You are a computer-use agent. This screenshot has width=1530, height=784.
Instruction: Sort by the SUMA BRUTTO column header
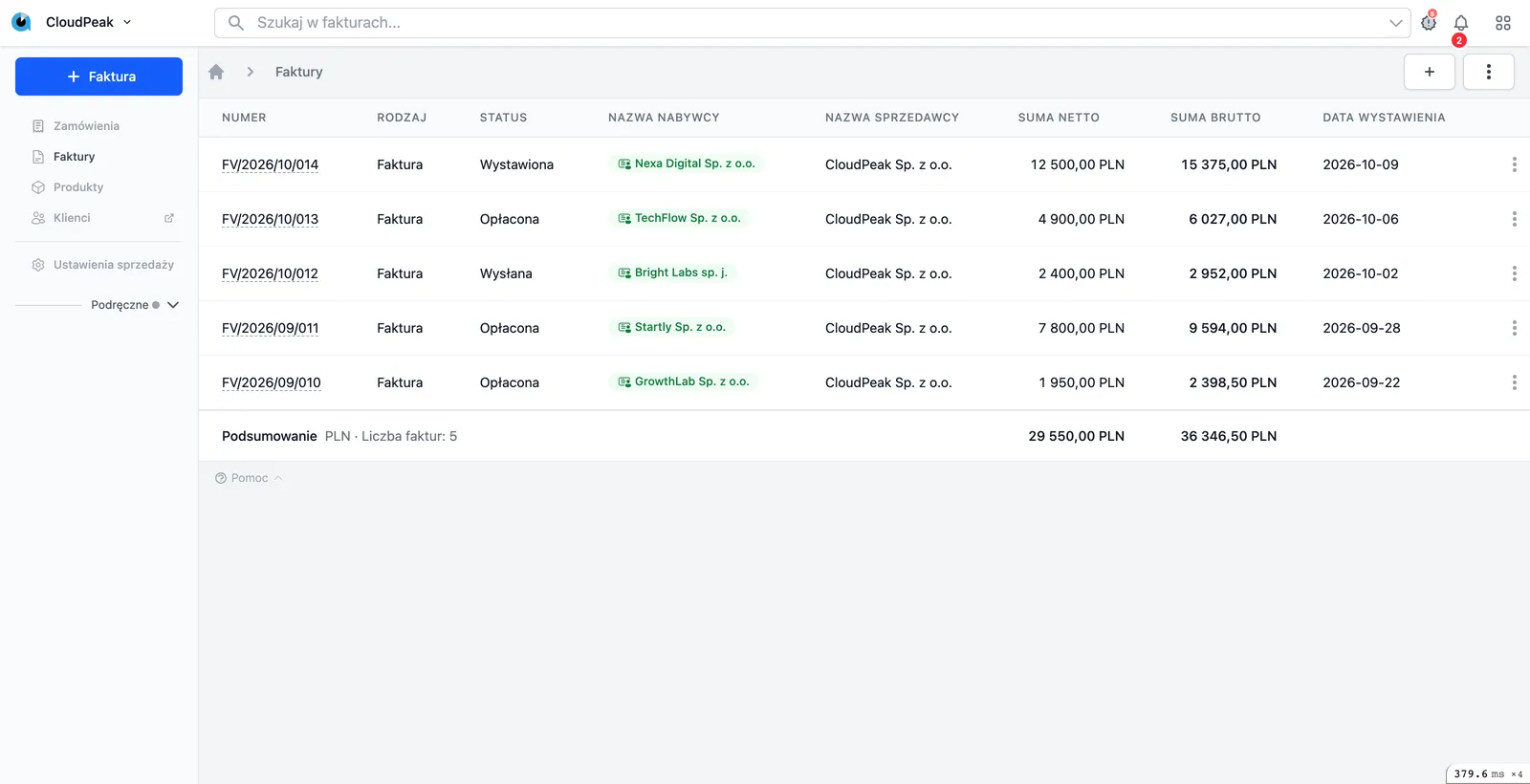coord(1215,118)
